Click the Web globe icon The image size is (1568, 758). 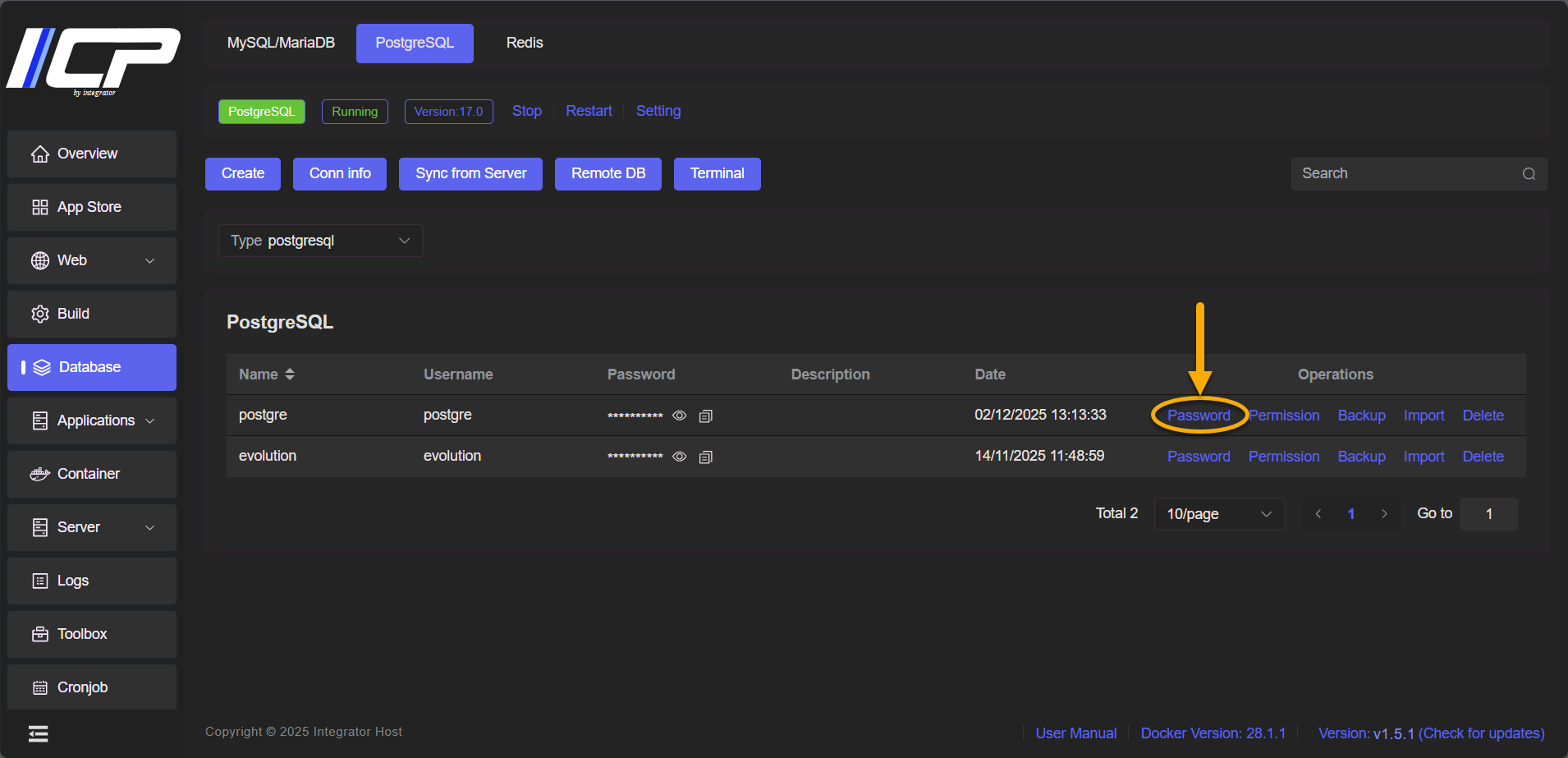39,260
